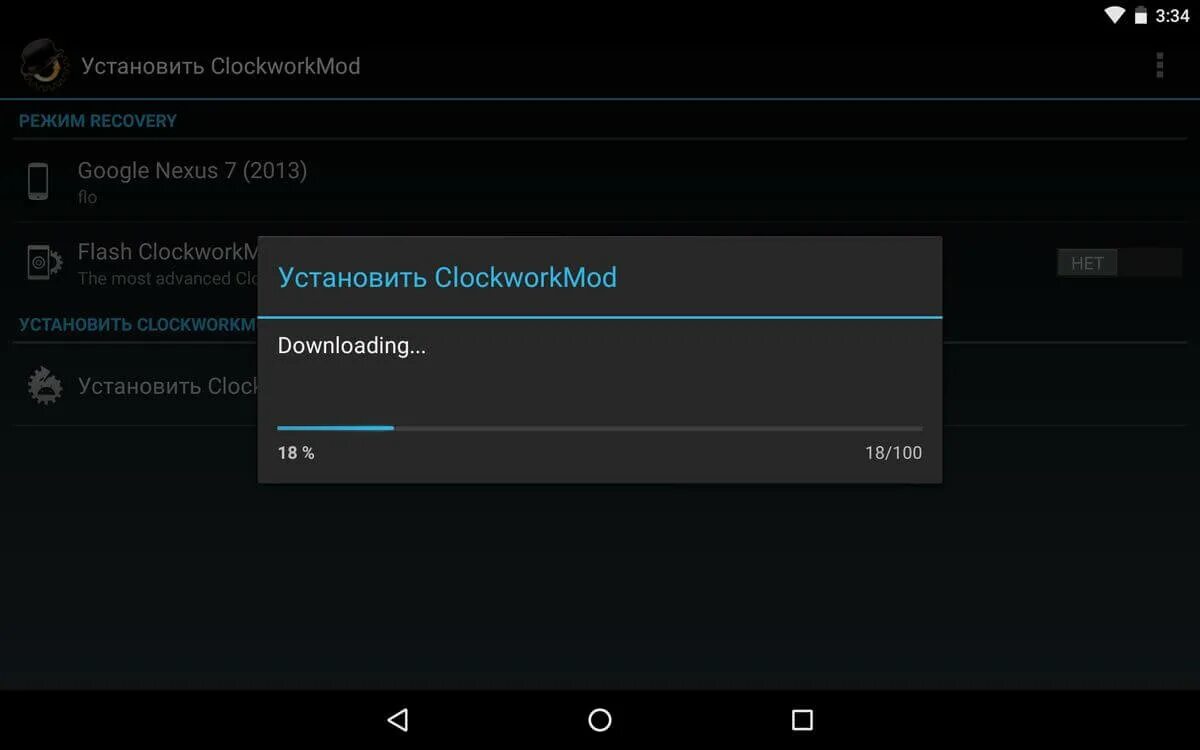The height and width of the screenshot is (750, 1200).
Task: Tap the 3:34 clock in status bar
Action: pos(1172,15)
